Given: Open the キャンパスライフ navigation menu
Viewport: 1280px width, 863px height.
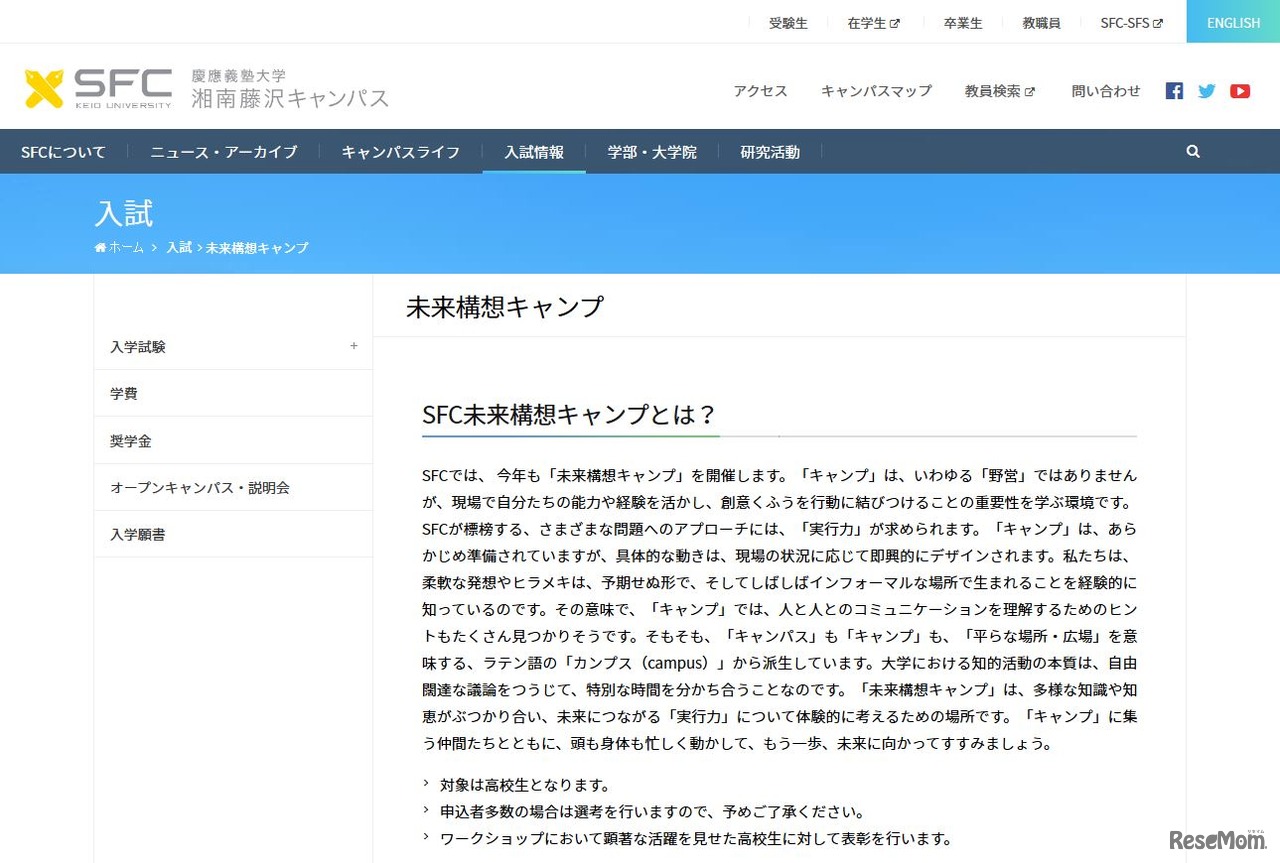Looking at the screenshot, I should pos(399,152).
